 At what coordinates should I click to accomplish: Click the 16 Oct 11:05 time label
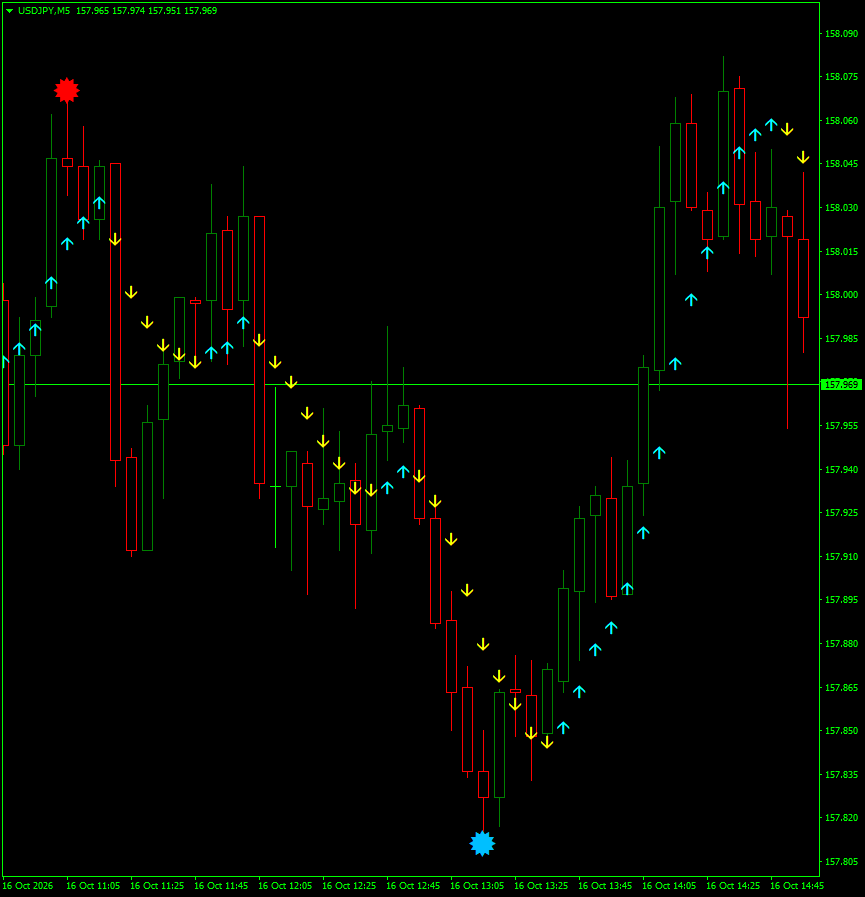pos(93,886)
